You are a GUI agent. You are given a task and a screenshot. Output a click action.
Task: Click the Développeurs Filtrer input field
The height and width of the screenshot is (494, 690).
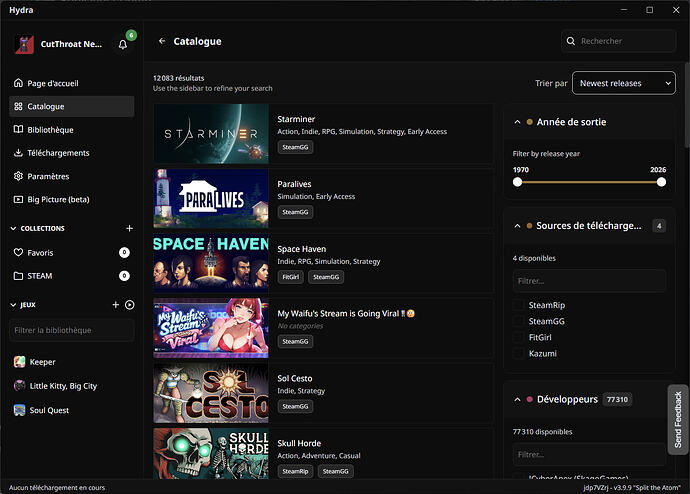[589, 454]
